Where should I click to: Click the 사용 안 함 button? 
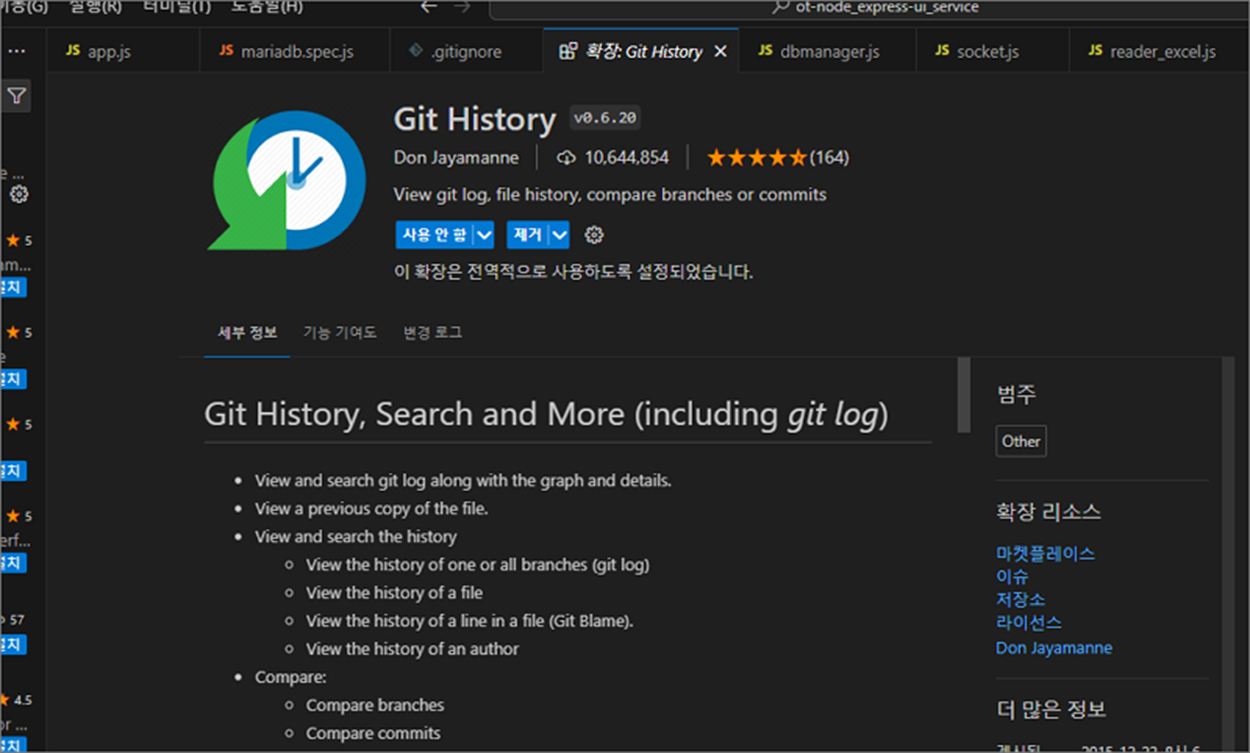(435, 235)
